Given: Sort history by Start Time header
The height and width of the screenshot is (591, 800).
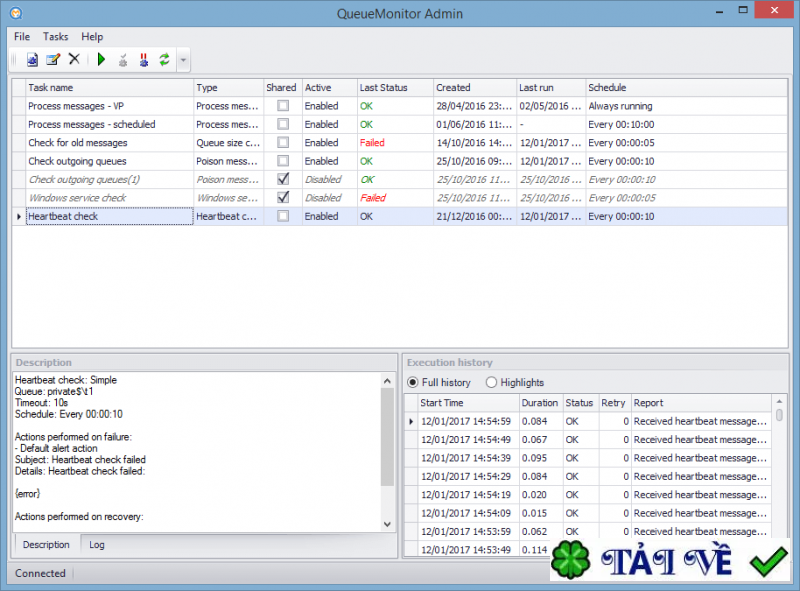Looking at the screenshot, I should point(466,403).
